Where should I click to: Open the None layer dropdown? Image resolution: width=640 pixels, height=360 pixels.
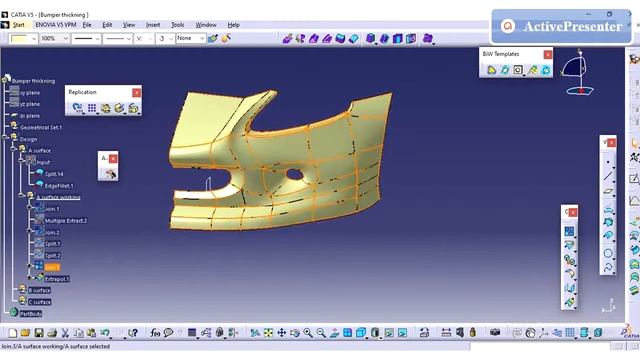pyautogui.click(x=191, y=38)
